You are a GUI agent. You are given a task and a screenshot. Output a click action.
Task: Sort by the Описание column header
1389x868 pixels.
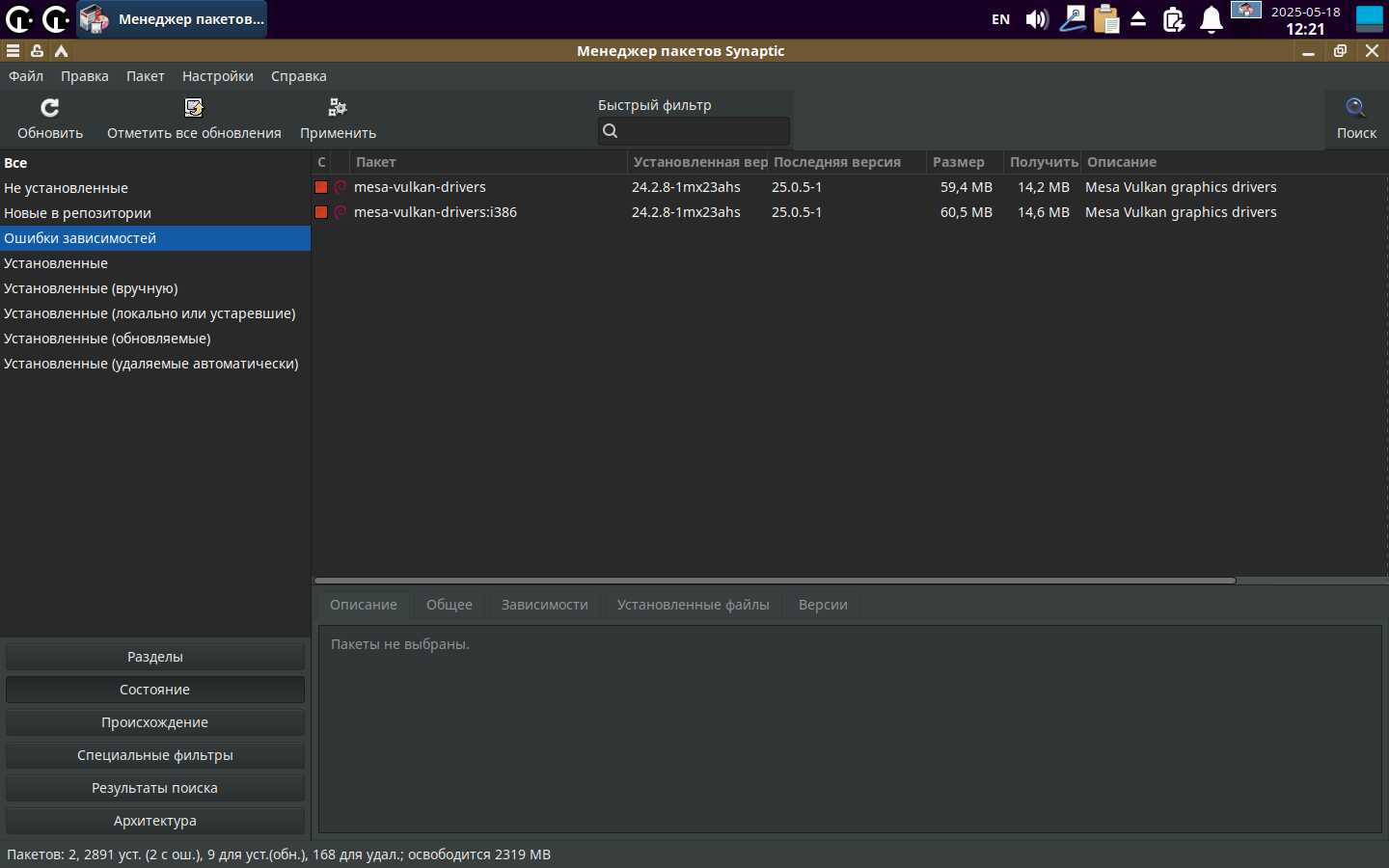click(1235, 162)
